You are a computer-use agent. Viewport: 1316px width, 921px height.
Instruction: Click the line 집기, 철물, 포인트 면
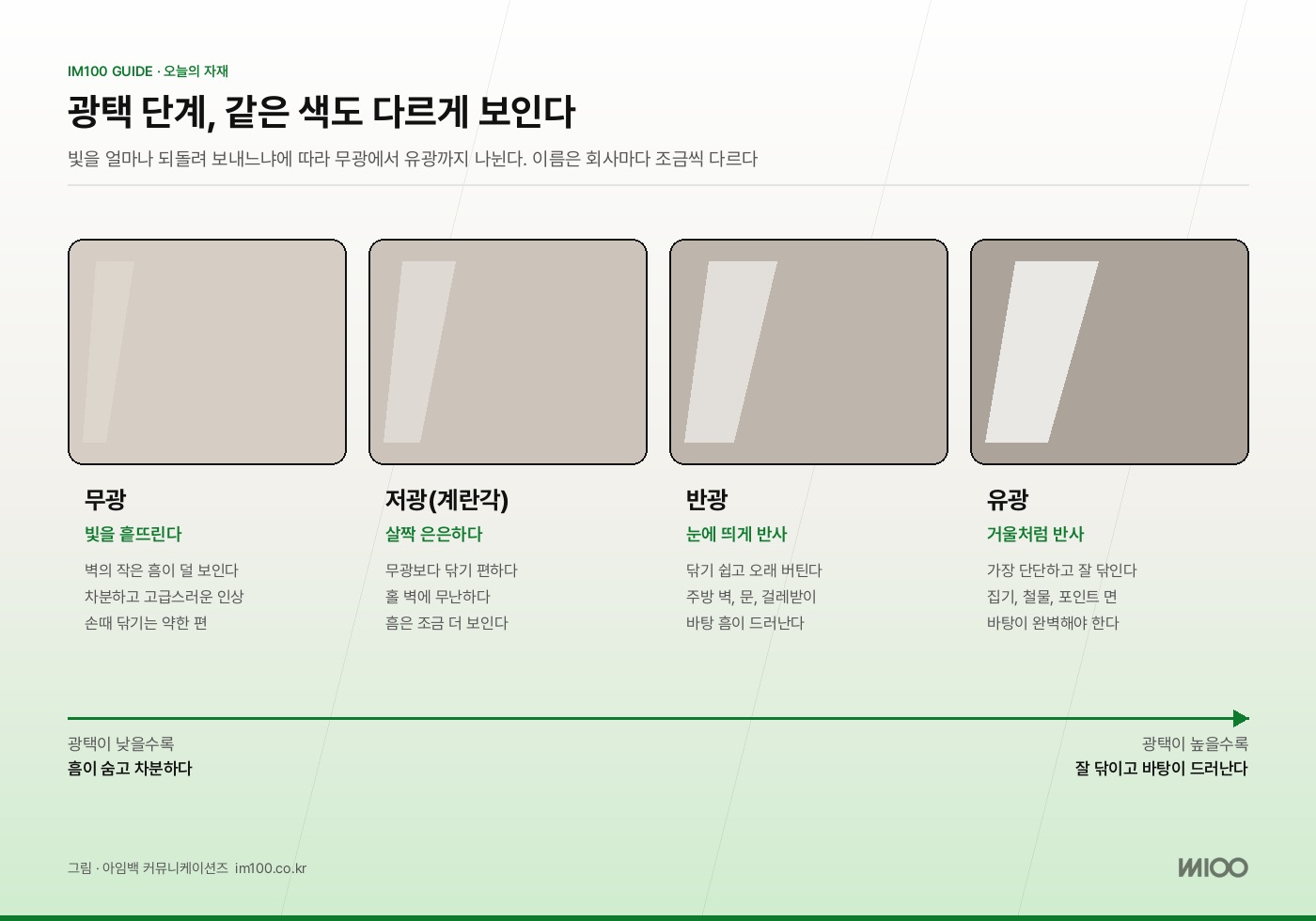pos(1052,597)
